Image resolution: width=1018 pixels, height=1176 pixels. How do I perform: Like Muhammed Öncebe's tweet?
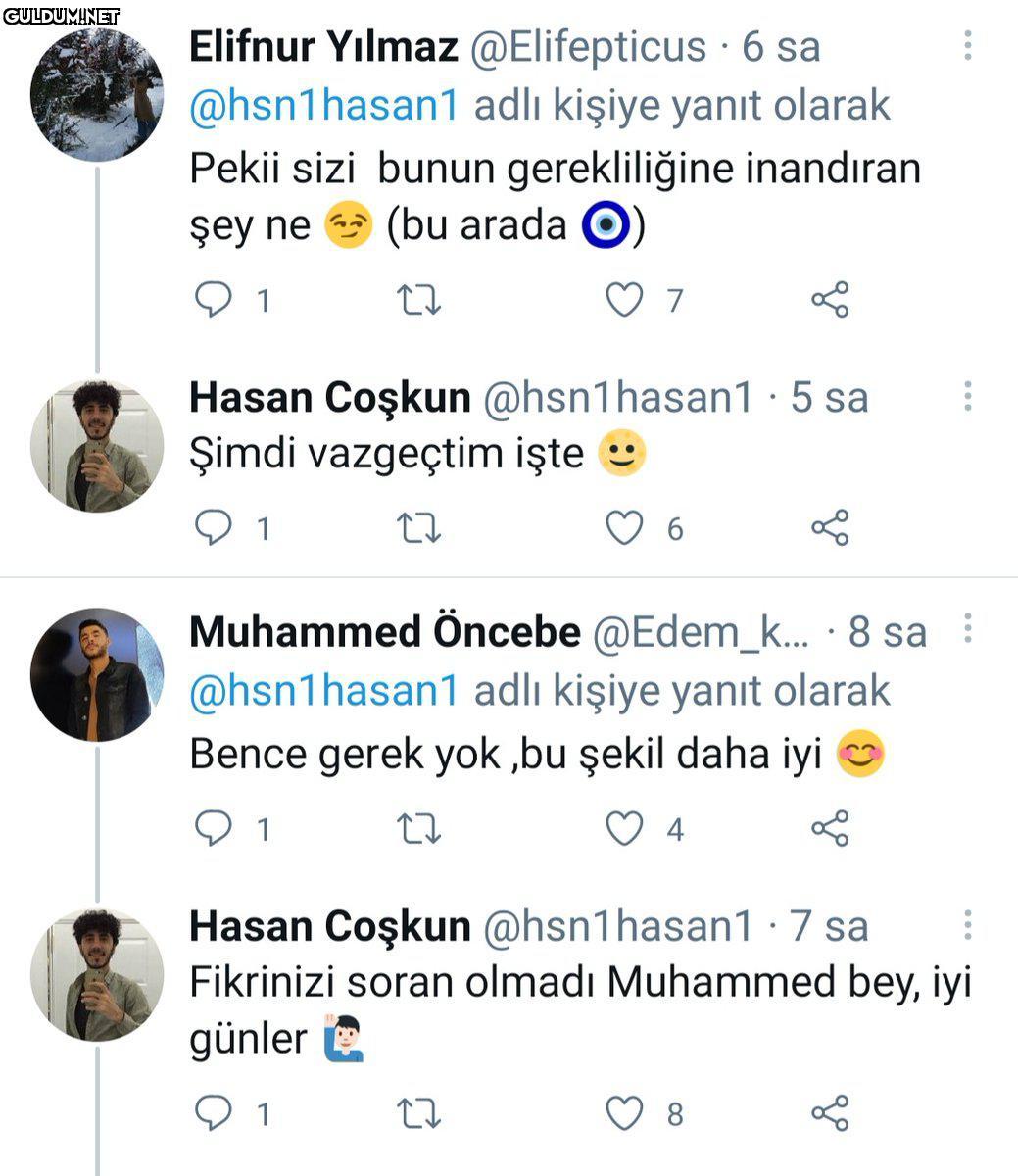tap(624, 829)
